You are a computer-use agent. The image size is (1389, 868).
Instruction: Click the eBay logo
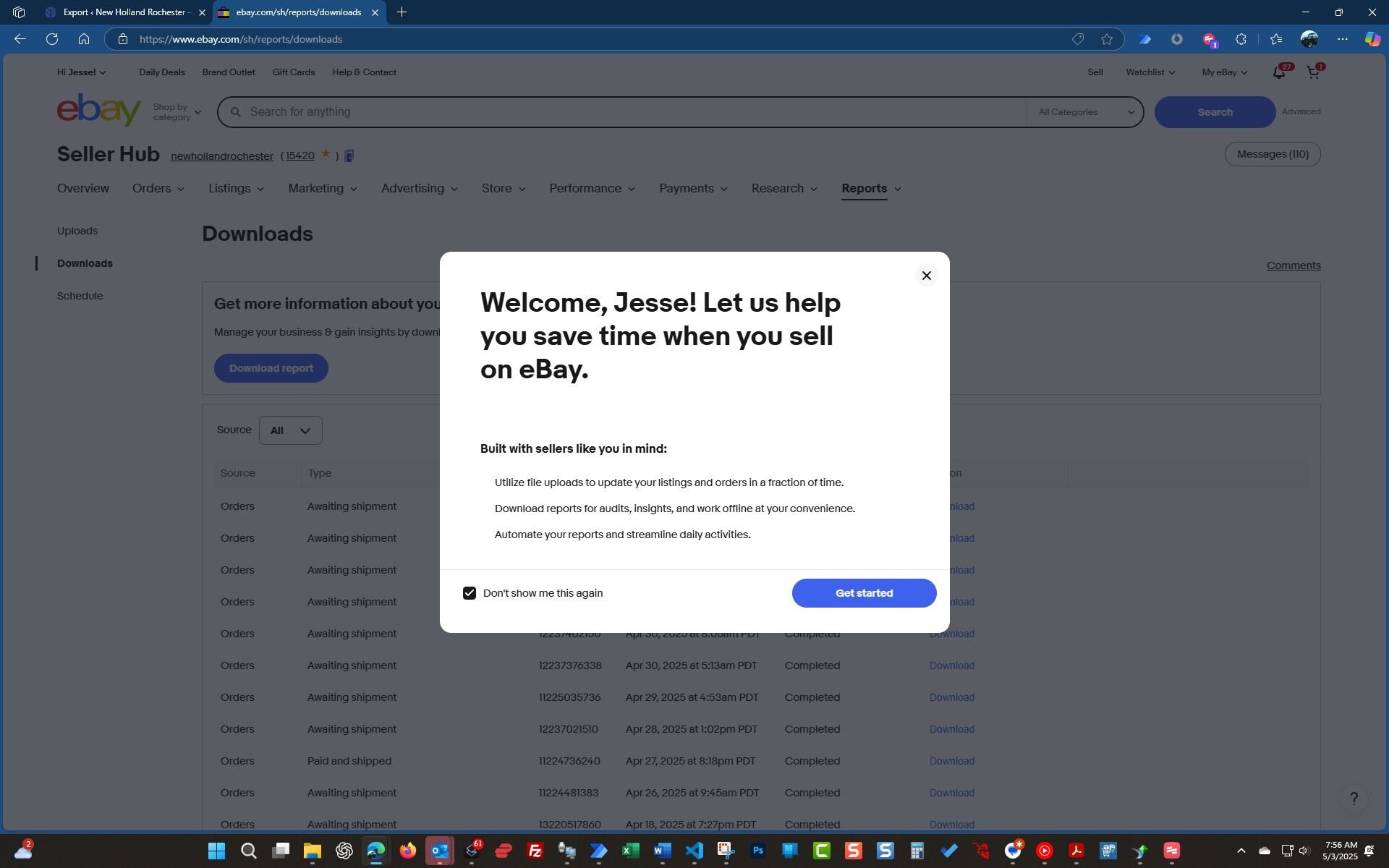pyautogui.click(x=99, y=111)
